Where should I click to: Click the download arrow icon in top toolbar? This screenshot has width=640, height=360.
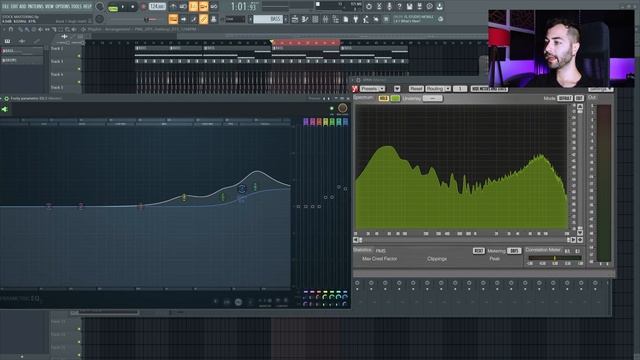(440, 6)
